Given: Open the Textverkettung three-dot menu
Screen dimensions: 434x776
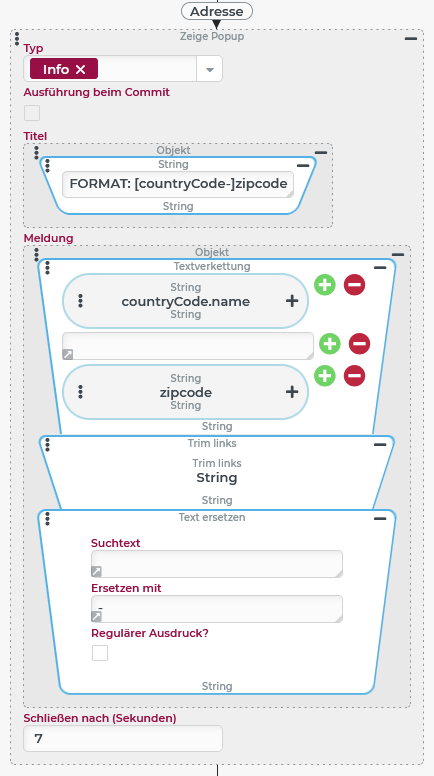Looking at the screenshot, I should pos(47,268).
